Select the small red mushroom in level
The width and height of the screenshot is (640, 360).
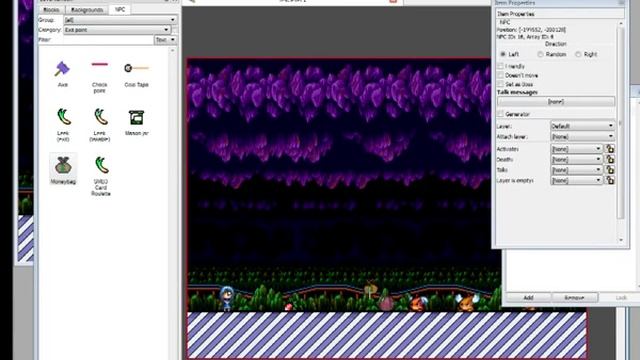[x=289, y=307]
